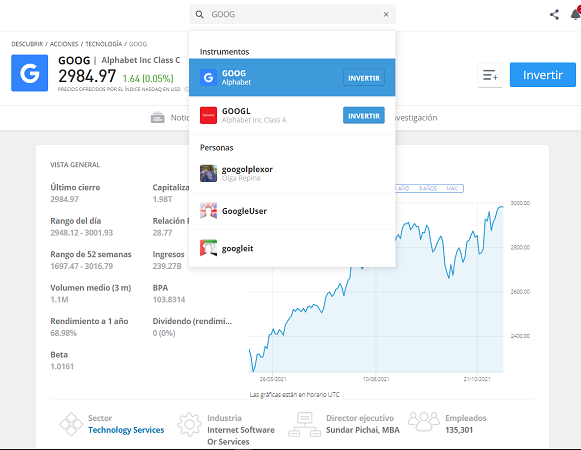Click the GoogleUser avatar image
The width and height of the screenshot is (581, 450).
pyautogui.click(x=208, y=211)
